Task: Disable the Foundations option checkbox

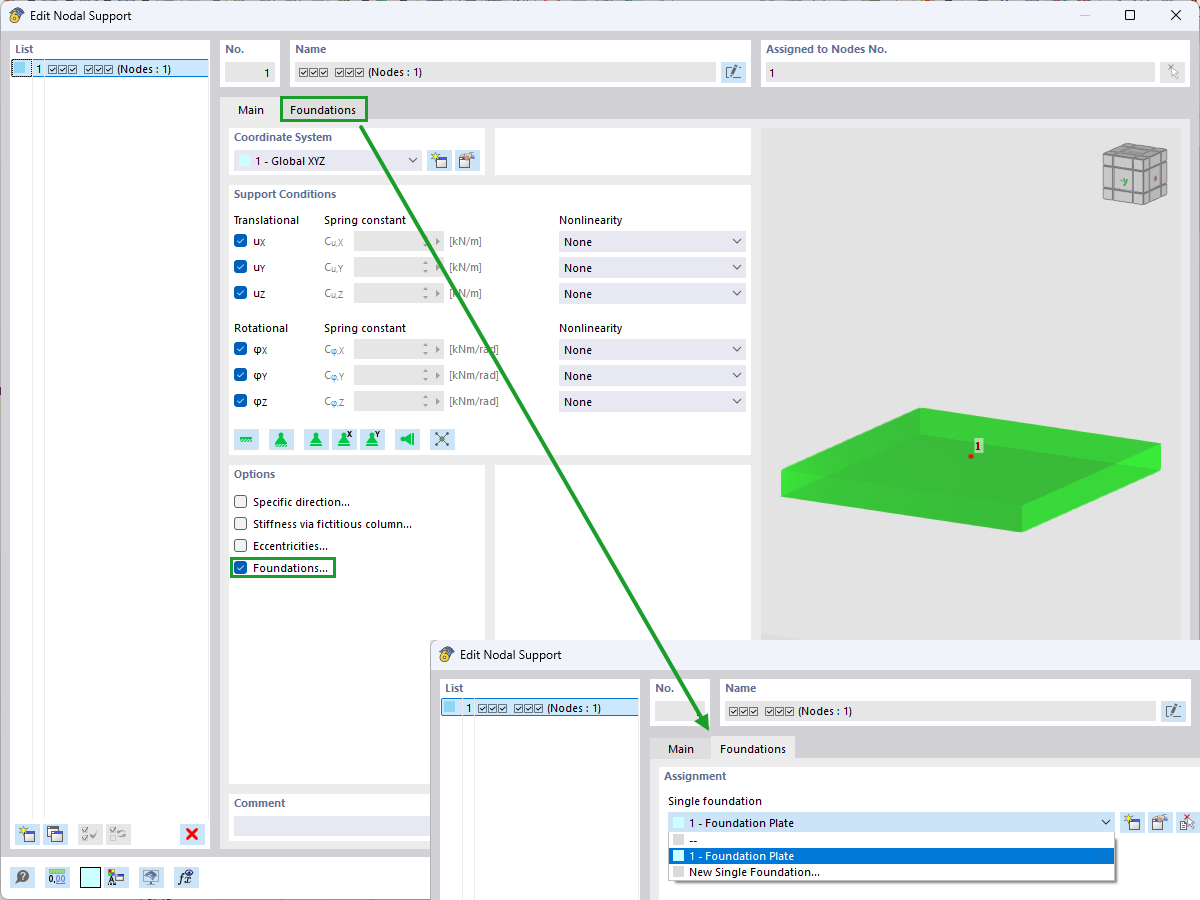Action: (x=240, y=567)
